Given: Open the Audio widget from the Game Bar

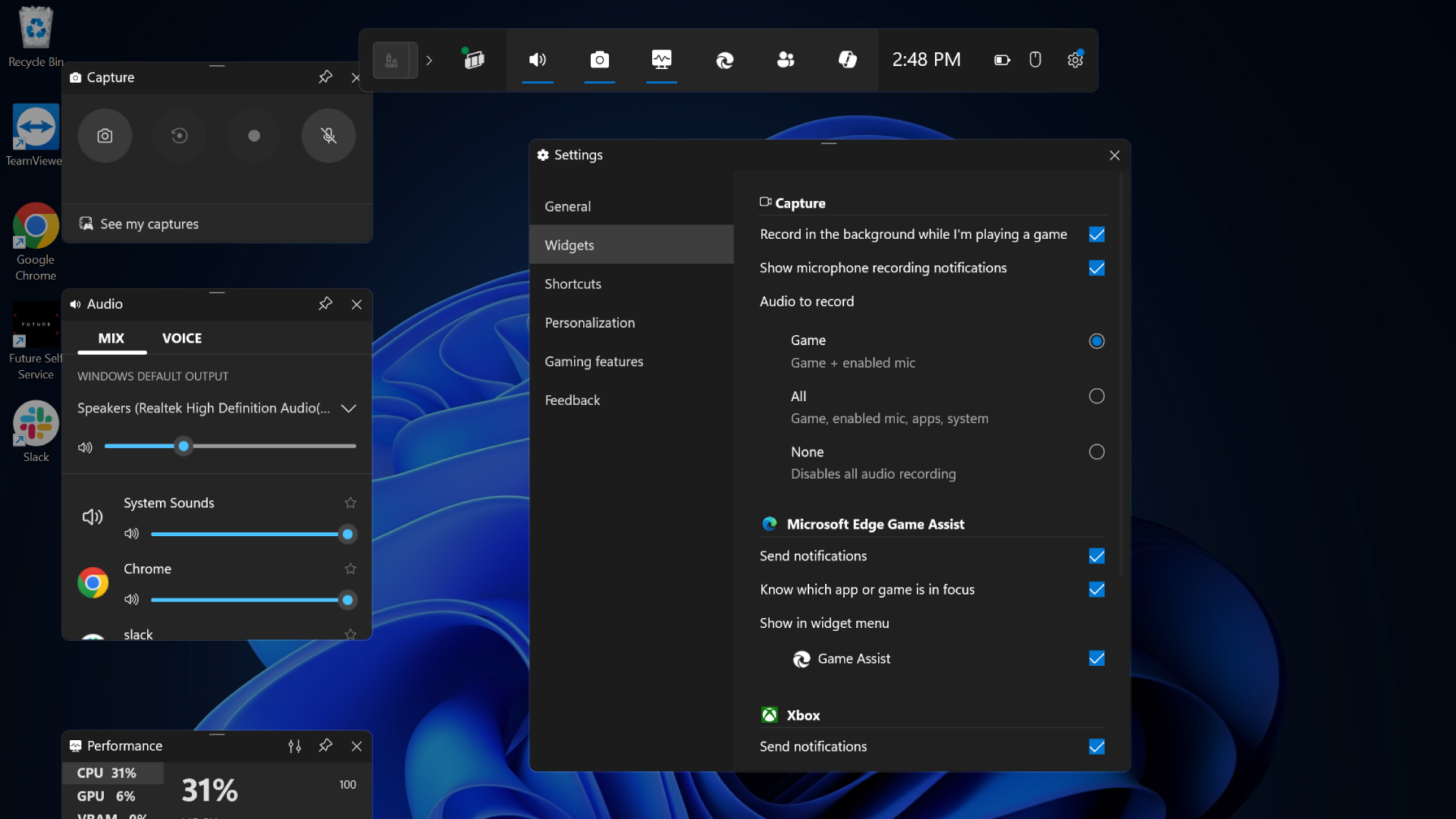Looking at the screenshot, I should coord(538,60).
